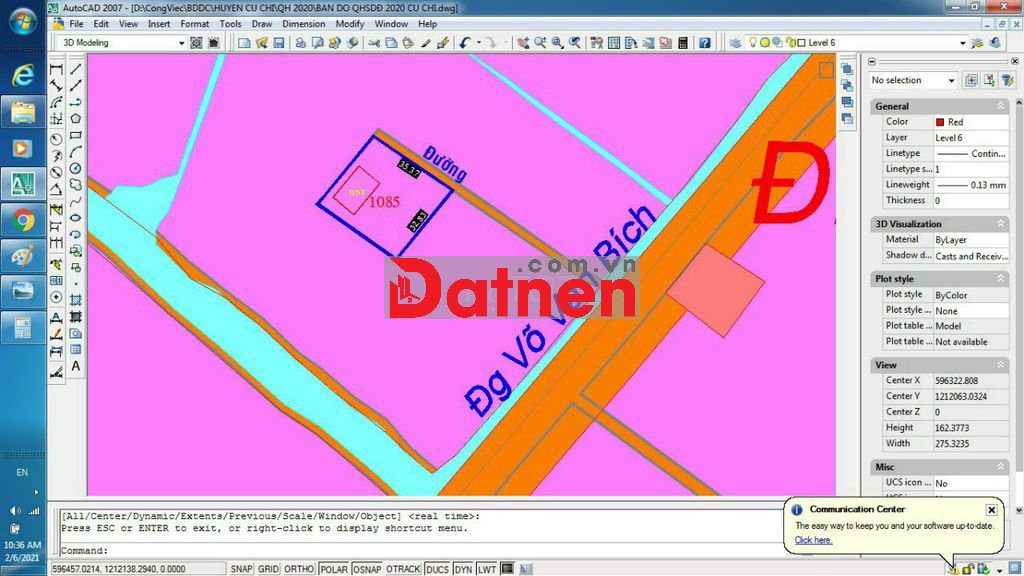This screenshot has height=576, width=1024.
Task: Click in the Command line input
Action: [x=400, y=550]
